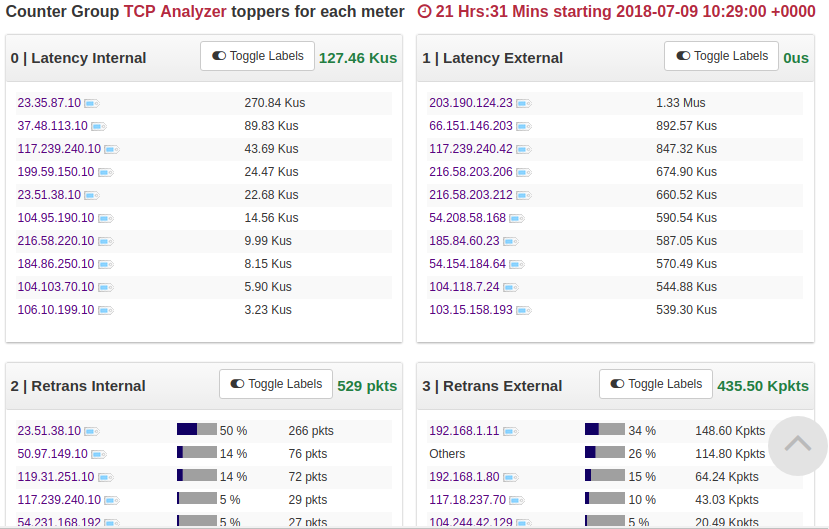Open the TCP Analyzer counter group link
Image resolution: width=829 pixels, height=529 pixels.
point(175,12)
